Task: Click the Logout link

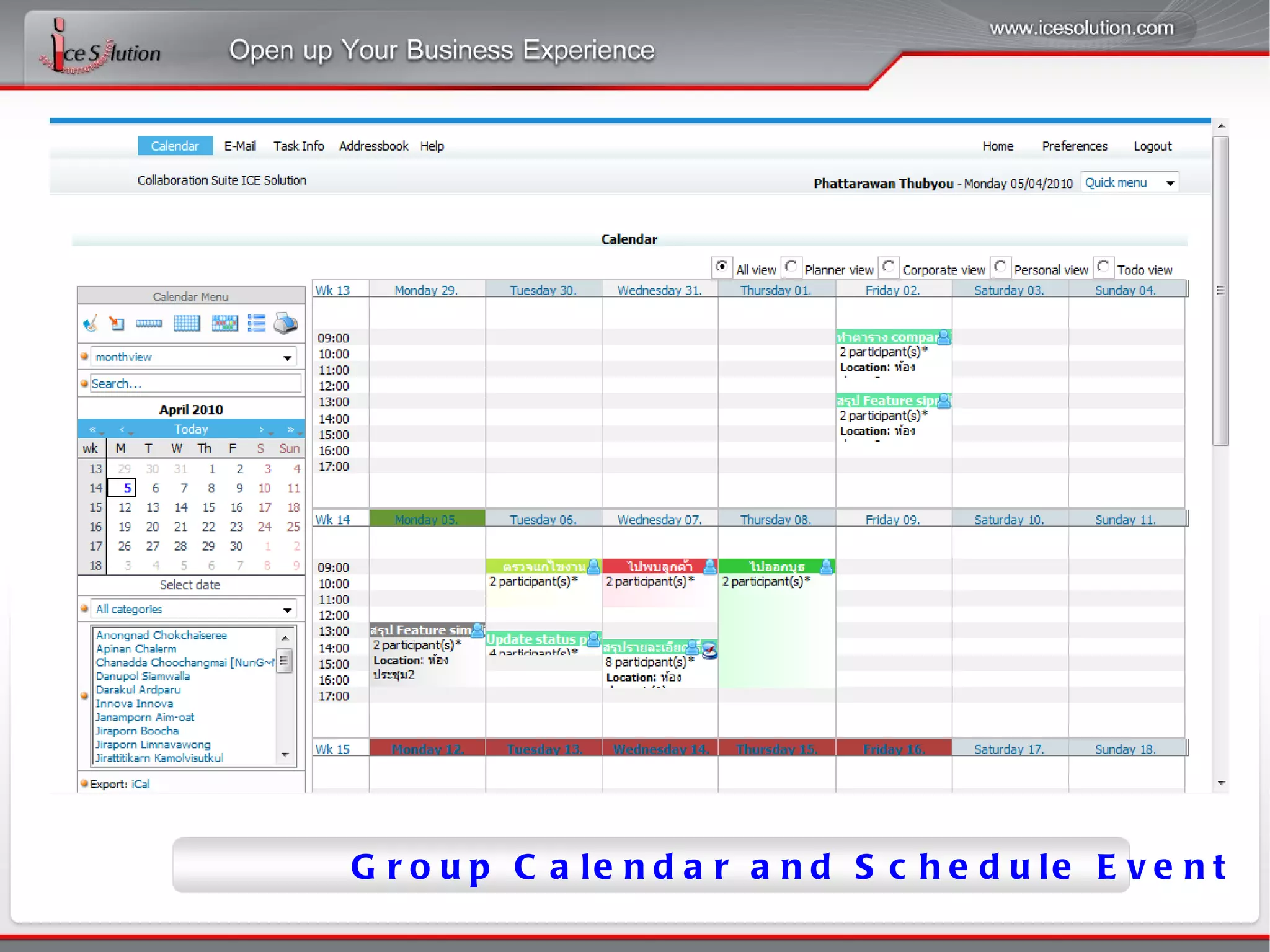Action: (x=1152, y=146)
